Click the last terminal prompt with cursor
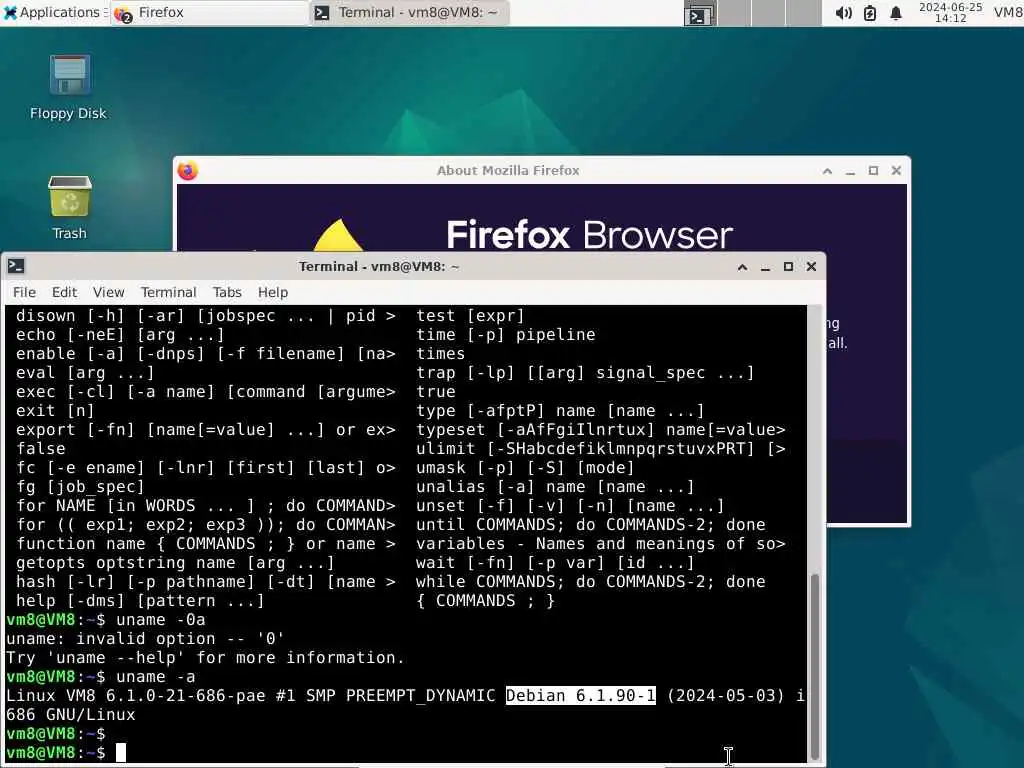Screen dimensions: 1024x768 pos(66,752)
